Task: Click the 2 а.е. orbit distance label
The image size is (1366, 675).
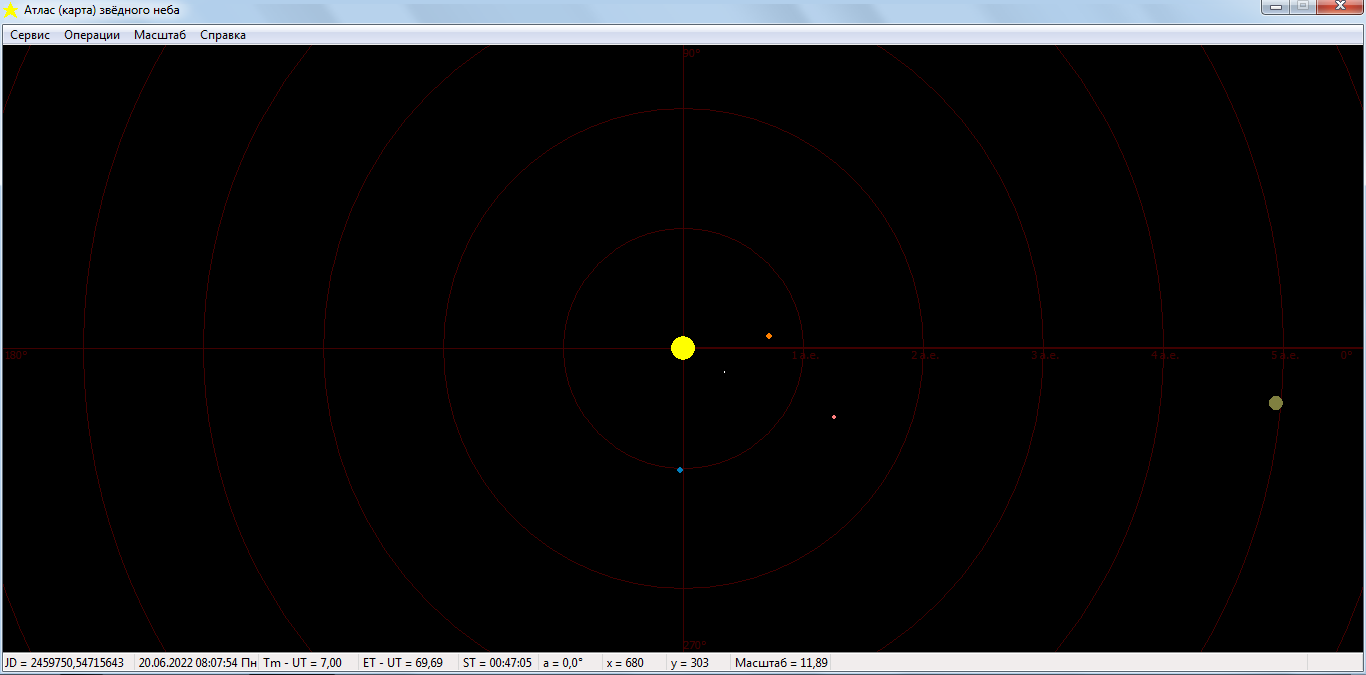Action: [x=924, y=355]
